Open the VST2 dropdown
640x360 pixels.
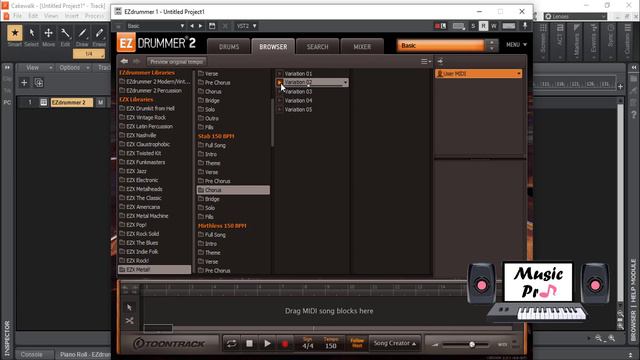[x=247, y=26]
